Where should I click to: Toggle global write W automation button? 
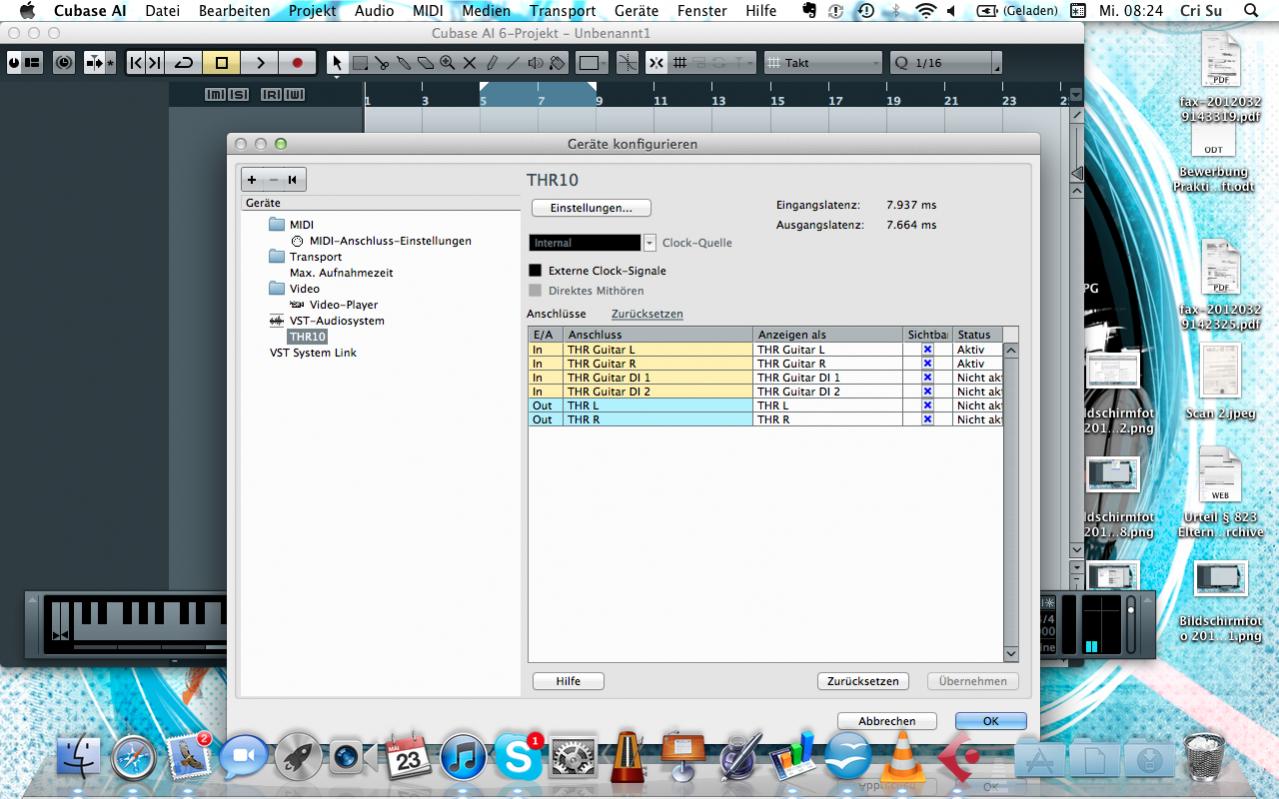pyautogui.click(x=294, y=94)
